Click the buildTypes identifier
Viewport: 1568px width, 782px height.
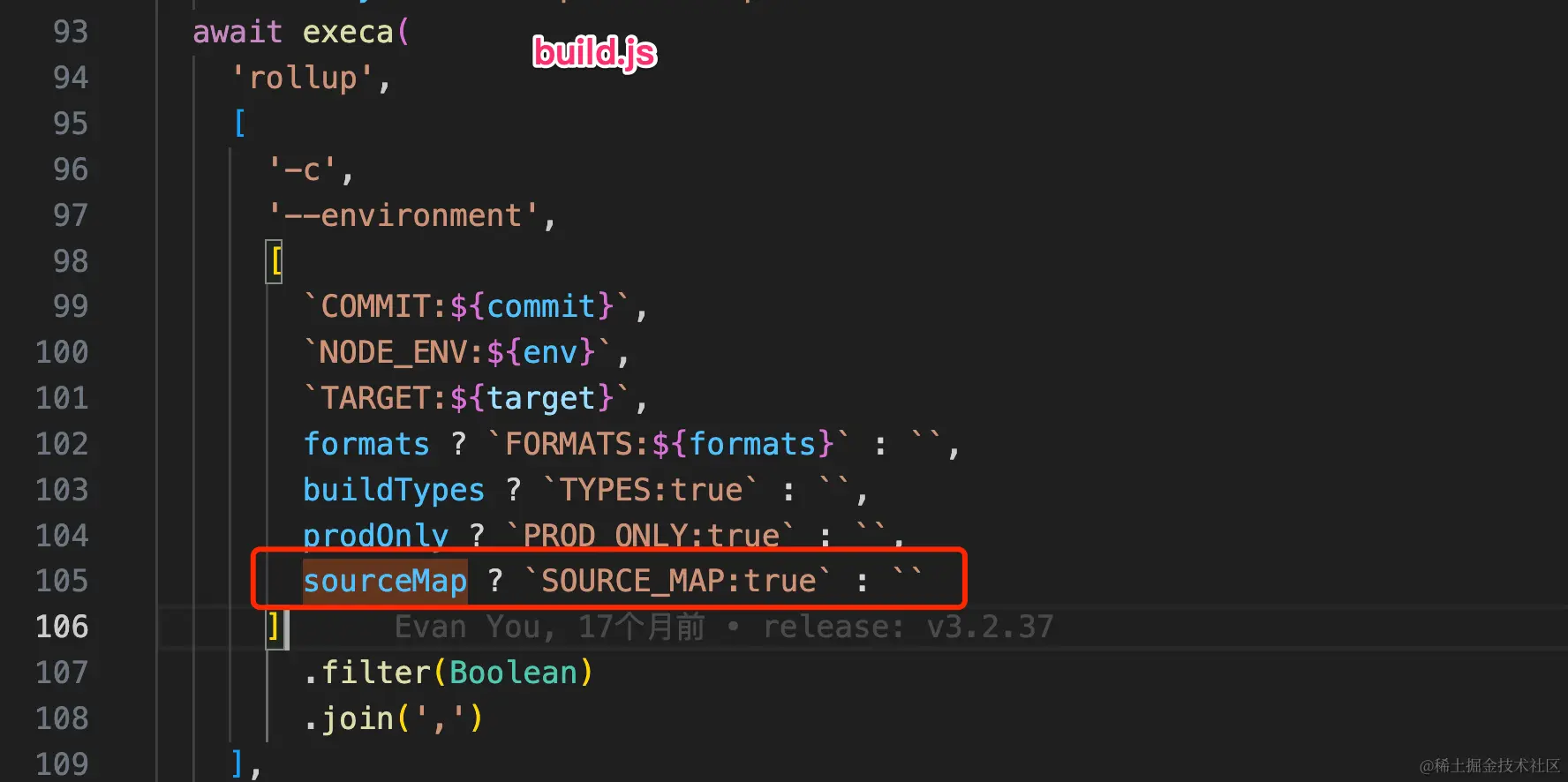click(394, 490)
